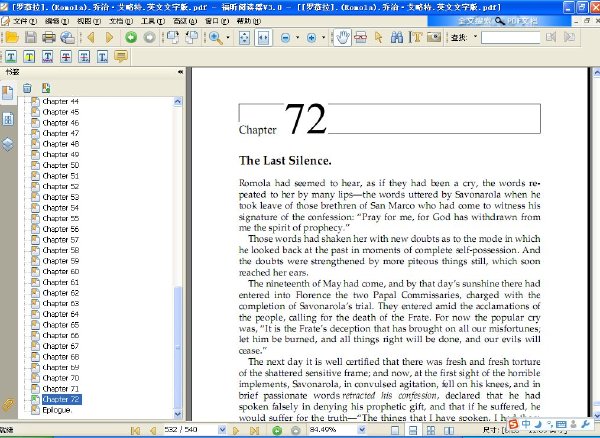Toggle fit width view

coord(263,37)
